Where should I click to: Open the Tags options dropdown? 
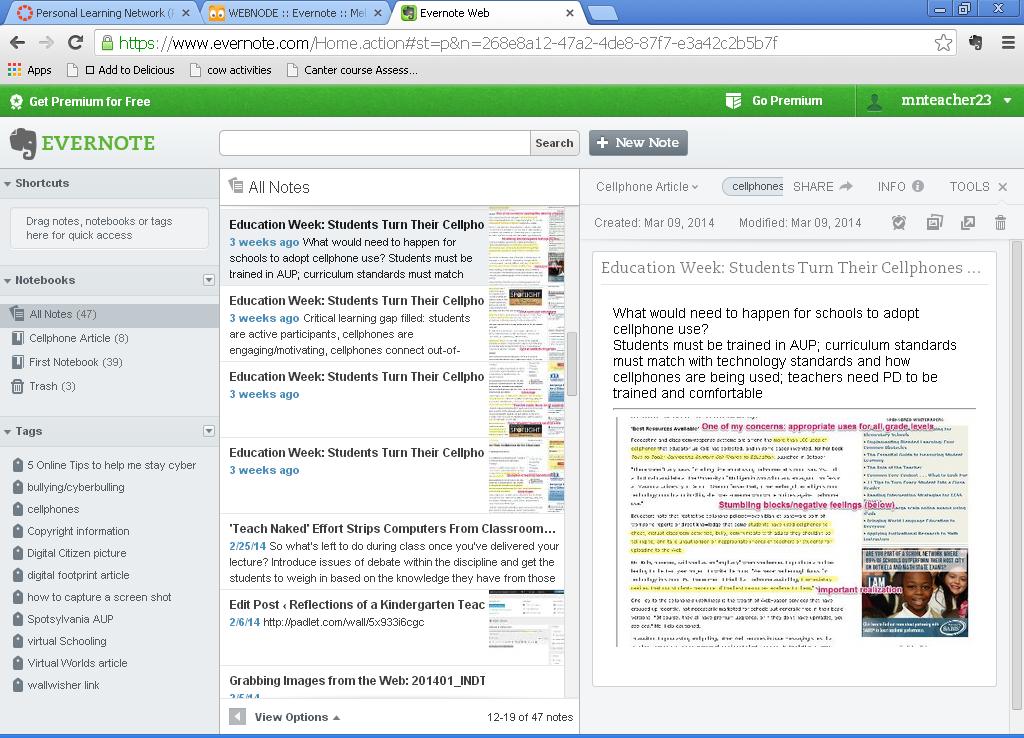[x=209, y=431]
